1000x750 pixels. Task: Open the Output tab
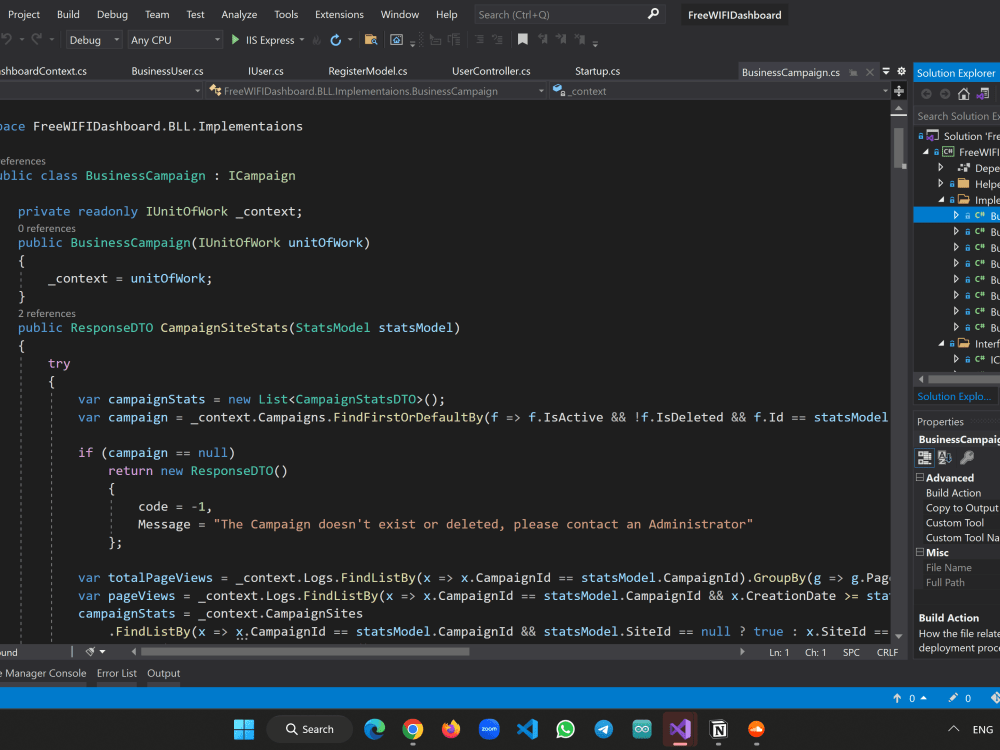point(164,673)
